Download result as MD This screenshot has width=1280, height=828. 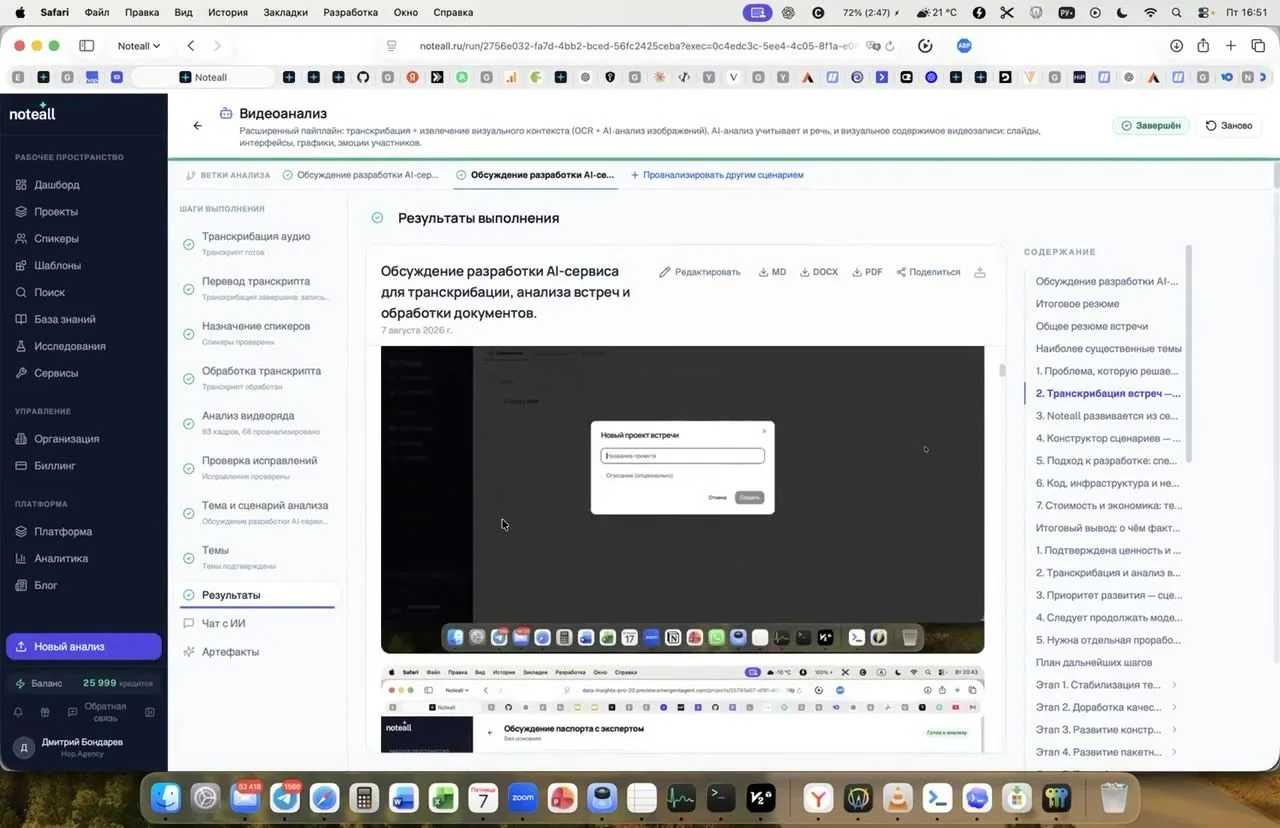[772, 272]
